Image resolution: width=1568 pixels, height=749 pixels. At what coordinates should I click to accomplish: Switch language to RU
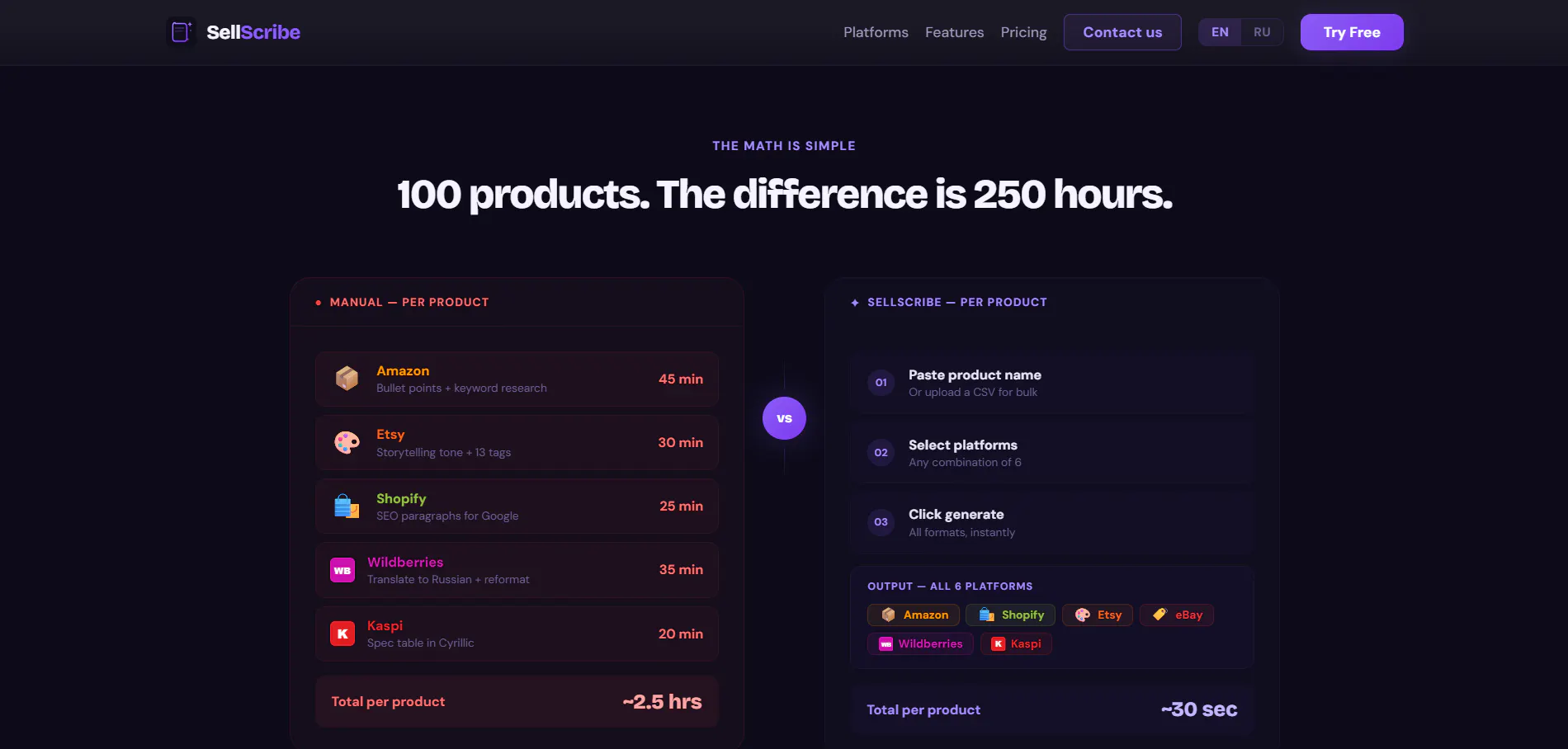point(1262,32)
